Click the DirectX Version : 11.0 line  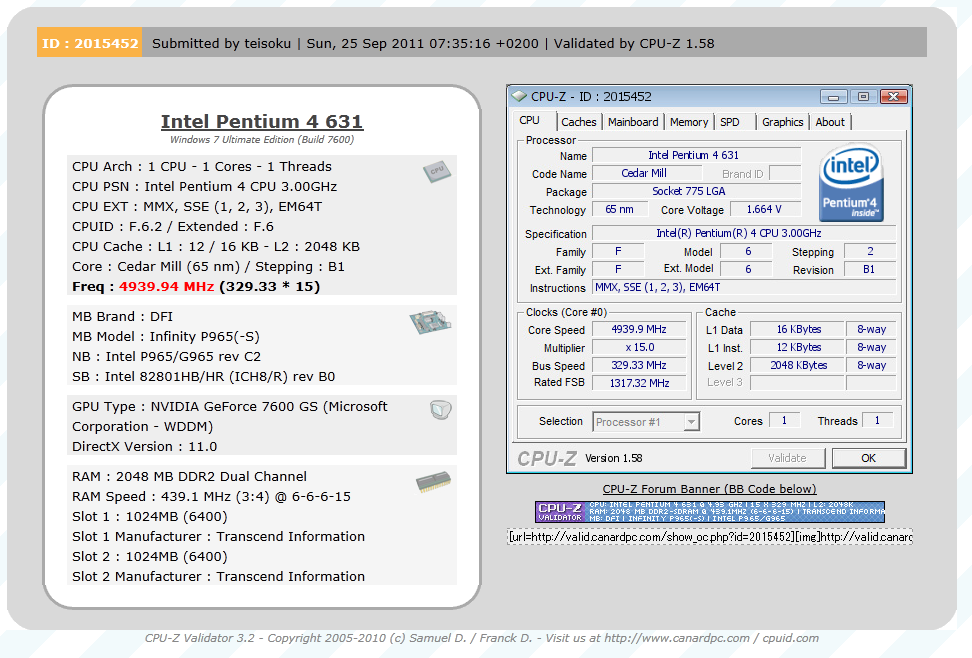(x=144, y=447)
